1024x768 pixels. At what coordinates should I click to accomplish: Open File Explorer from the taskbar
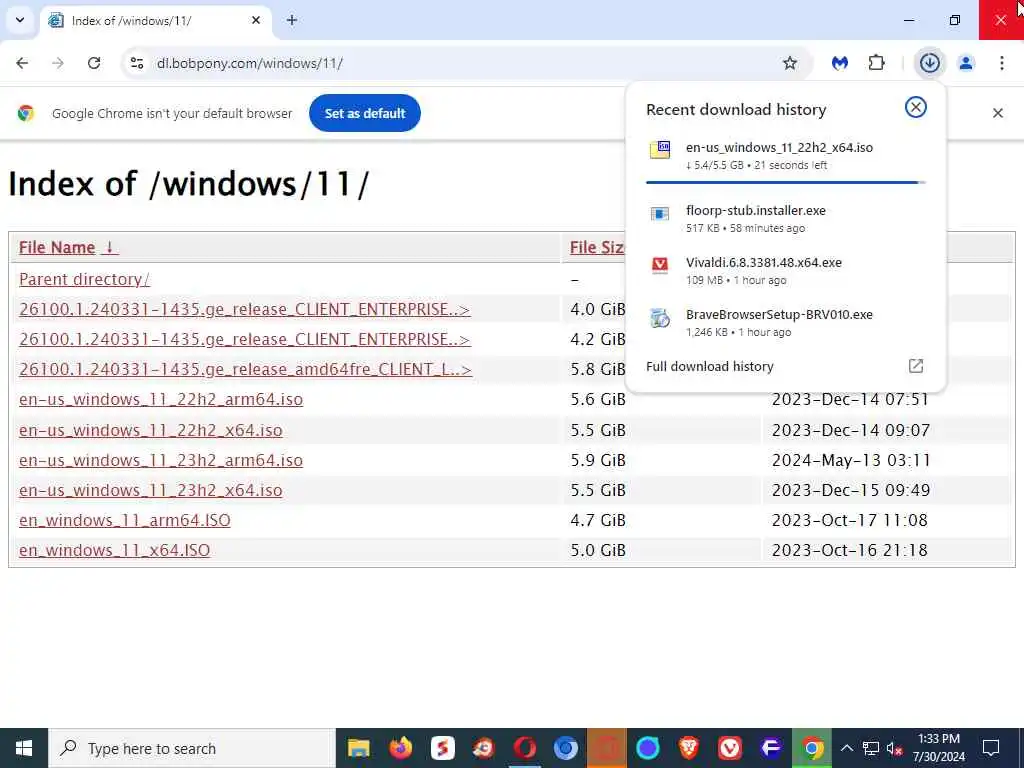pyautogui.click(x=358, y=748)
